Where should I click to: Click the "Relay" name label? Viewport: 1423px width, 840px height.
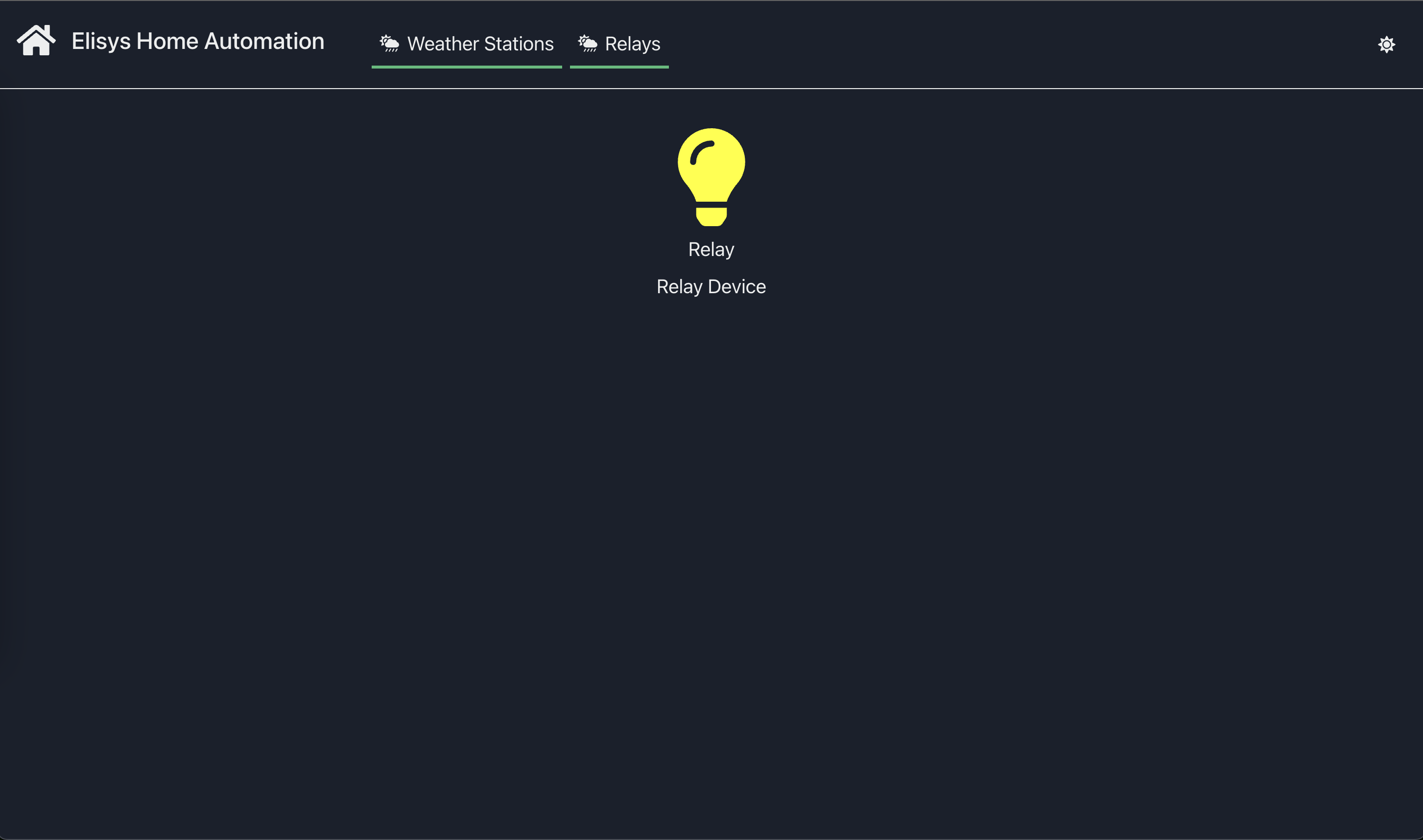point(711,250)
